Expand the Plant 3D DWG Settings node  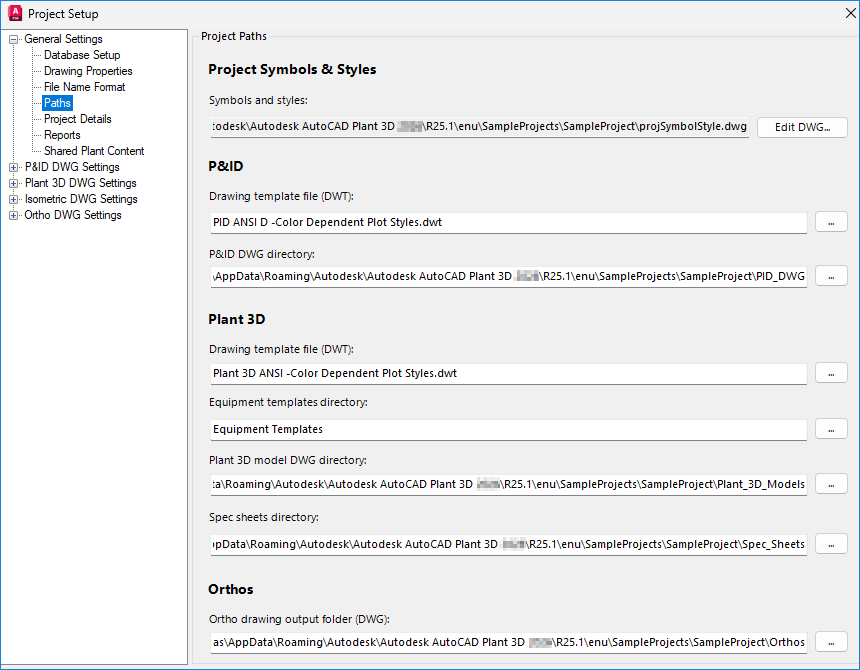pos(13,183)
